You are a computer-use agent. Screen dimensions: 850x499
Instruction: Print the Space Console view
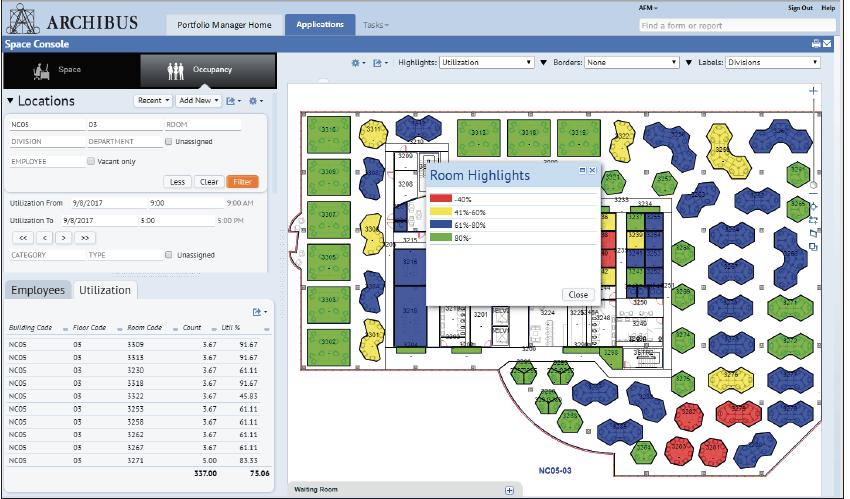816,44
